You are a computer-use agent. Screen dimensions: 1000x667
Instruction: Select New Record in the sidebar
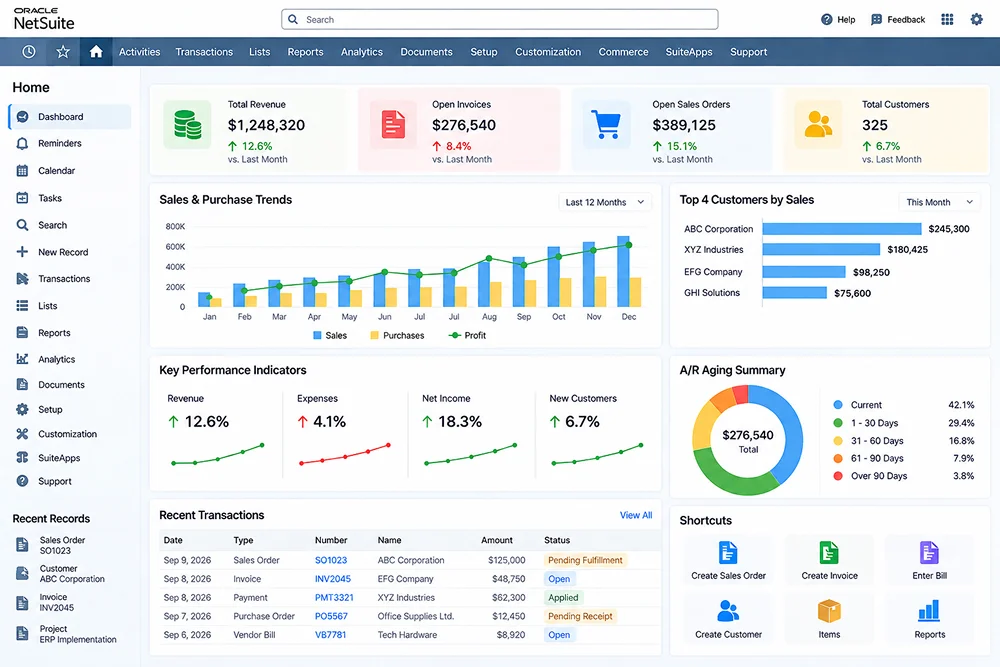[x=62, y=252]
